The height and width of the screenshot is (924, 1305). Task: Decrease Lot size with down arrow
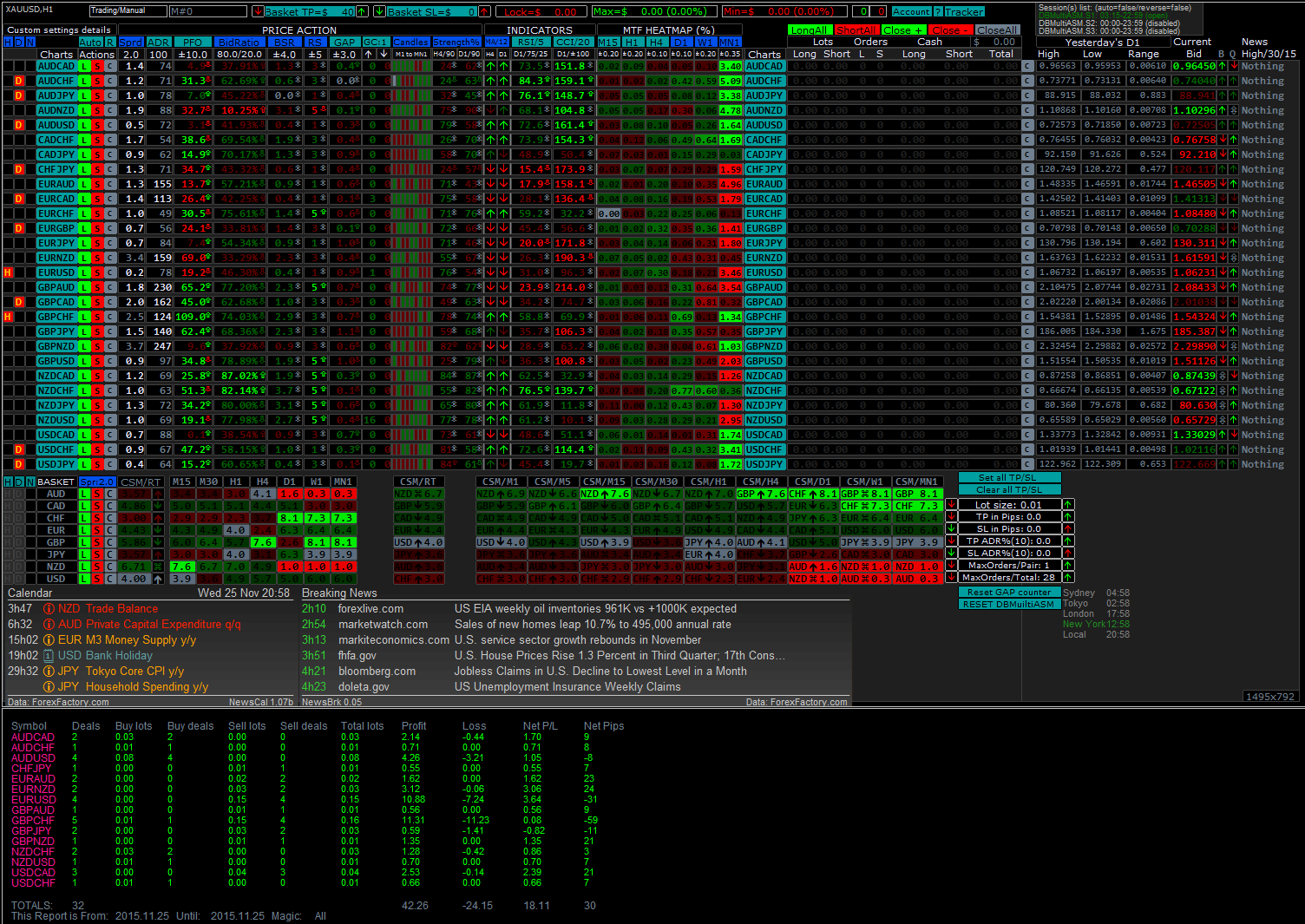951,504
